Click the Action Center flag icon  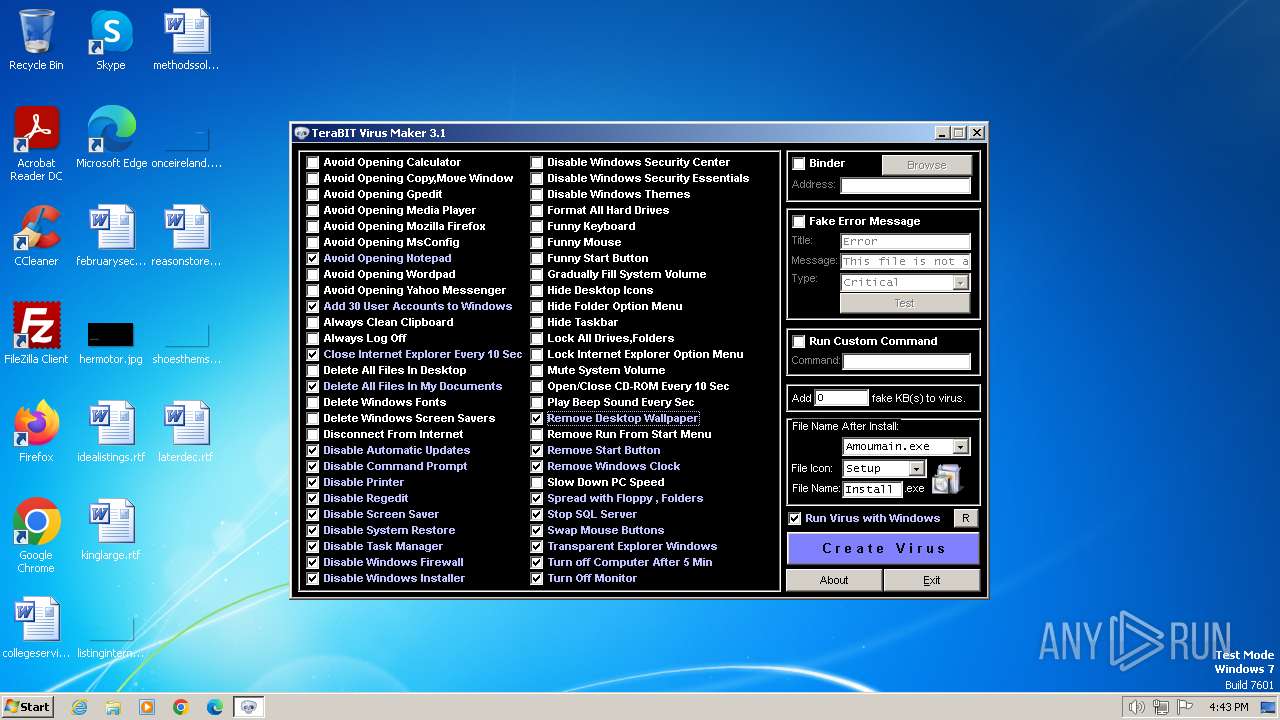(1186, 707)
